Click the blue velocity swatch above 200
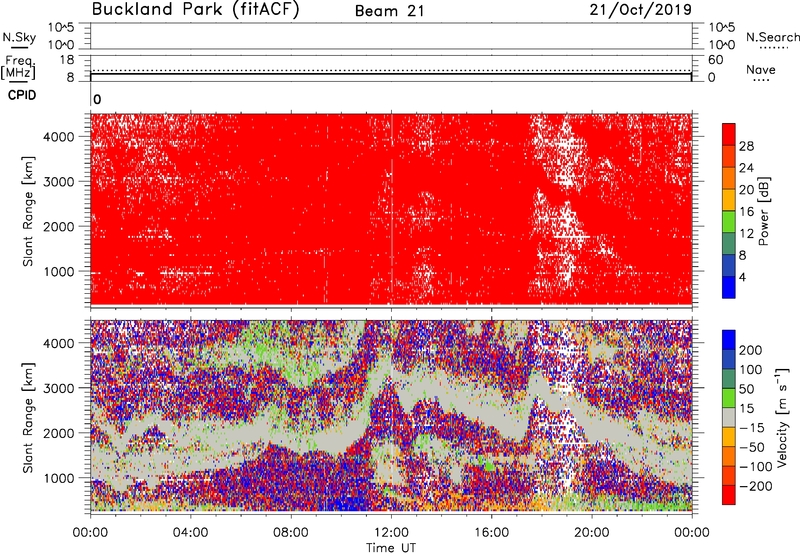The height and width of the screenshot is (554, 800). [729, 340]
